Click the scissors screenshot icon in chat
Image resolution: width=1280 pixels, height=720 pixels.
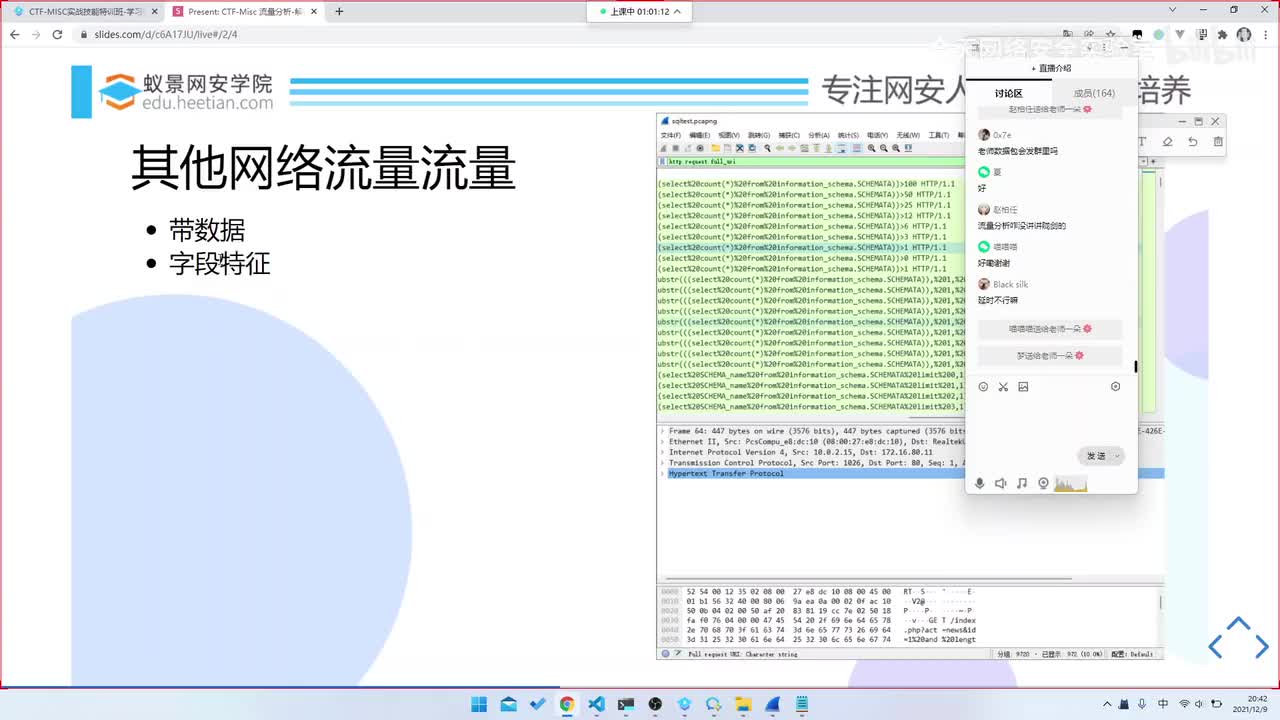(x=1002, y=387)
